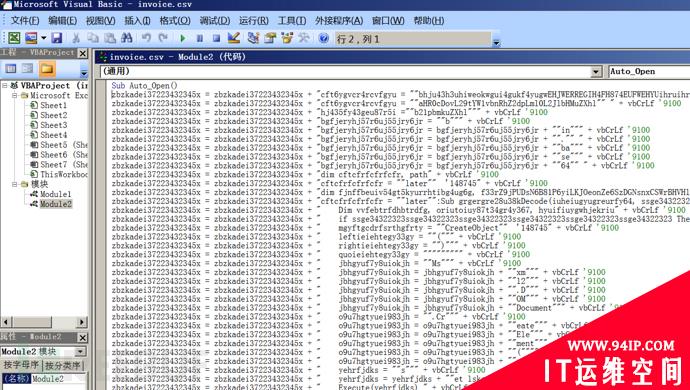Toggle Design Mode icon in toolbar
Image resolution: width=690 pixels, height=390 pixels.
click(234, 38)
